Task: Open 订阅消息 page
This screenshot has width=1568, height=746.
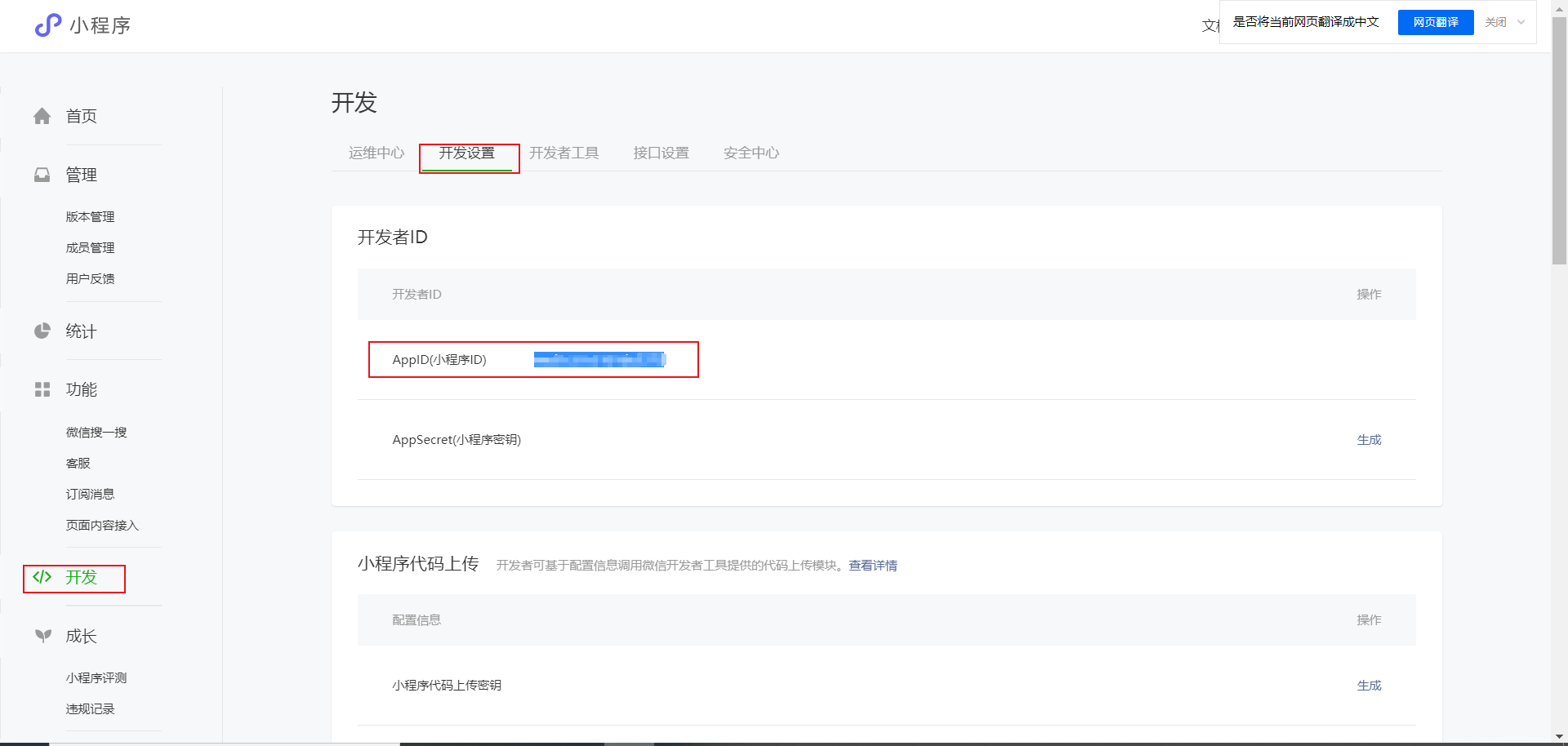Action: (x=91, y=494)
